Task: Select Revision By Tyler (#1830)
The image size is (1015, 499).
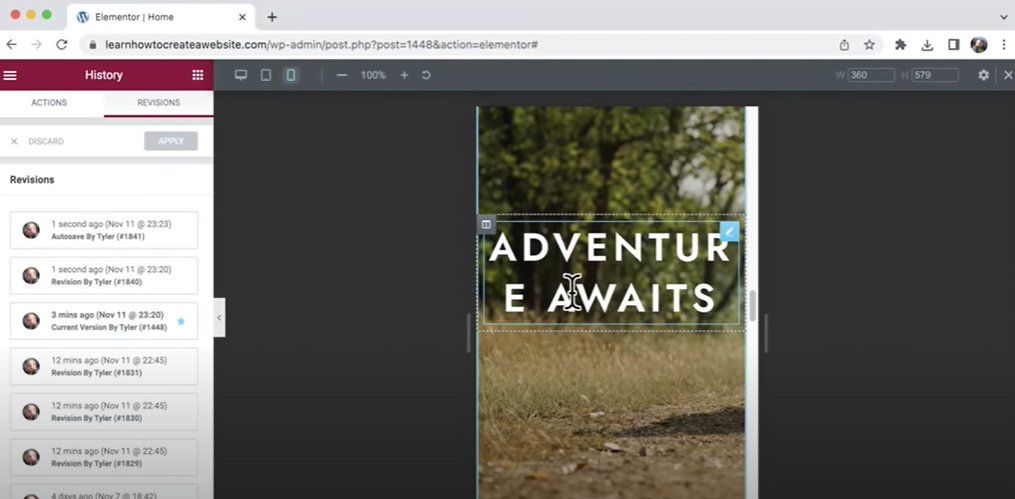Action: click(104, 412)
